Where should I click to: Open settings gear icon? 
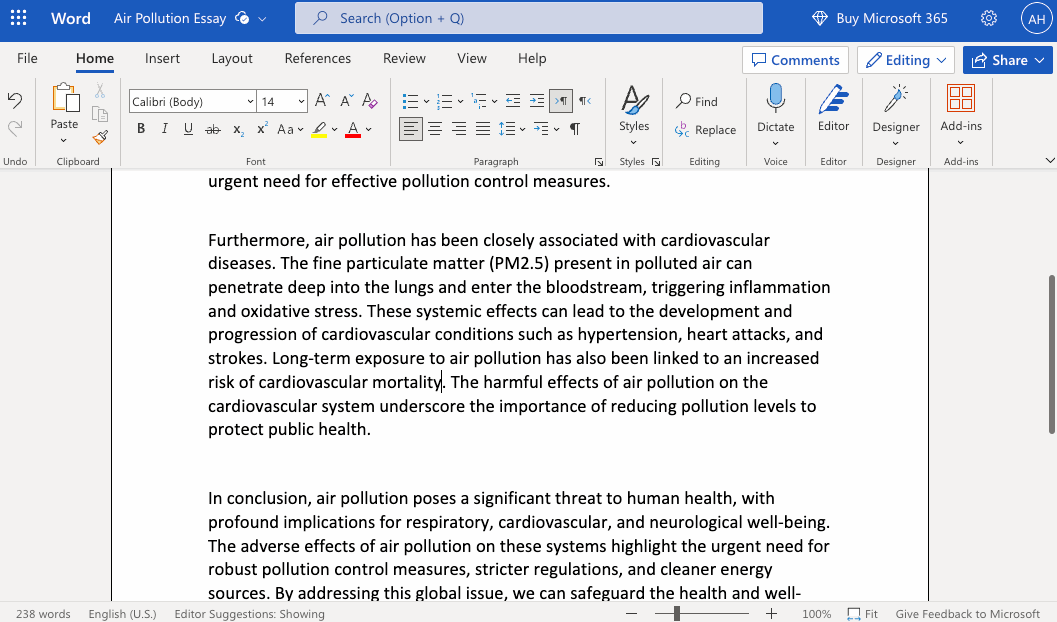click(x=989, y=18)
